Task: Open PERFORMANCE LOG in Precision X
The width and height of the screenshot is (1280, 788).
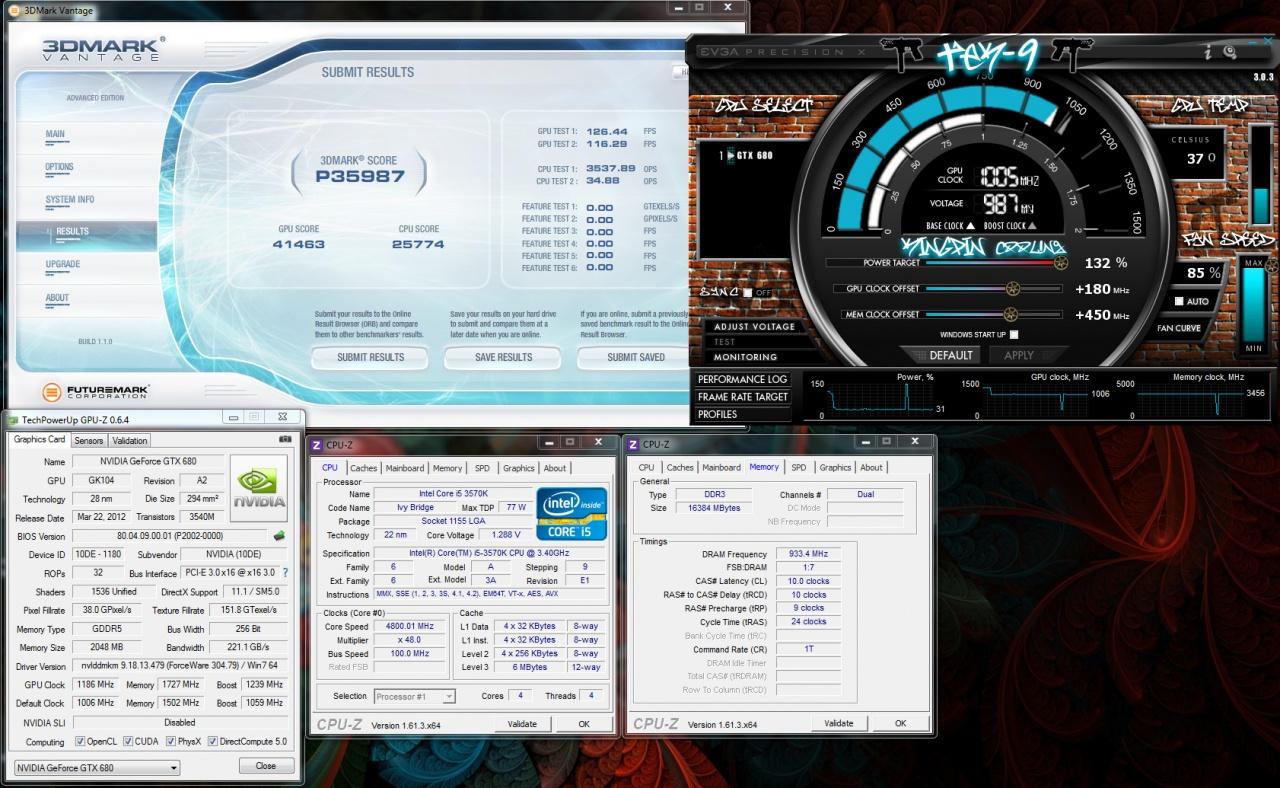Action: pos(742,379)
